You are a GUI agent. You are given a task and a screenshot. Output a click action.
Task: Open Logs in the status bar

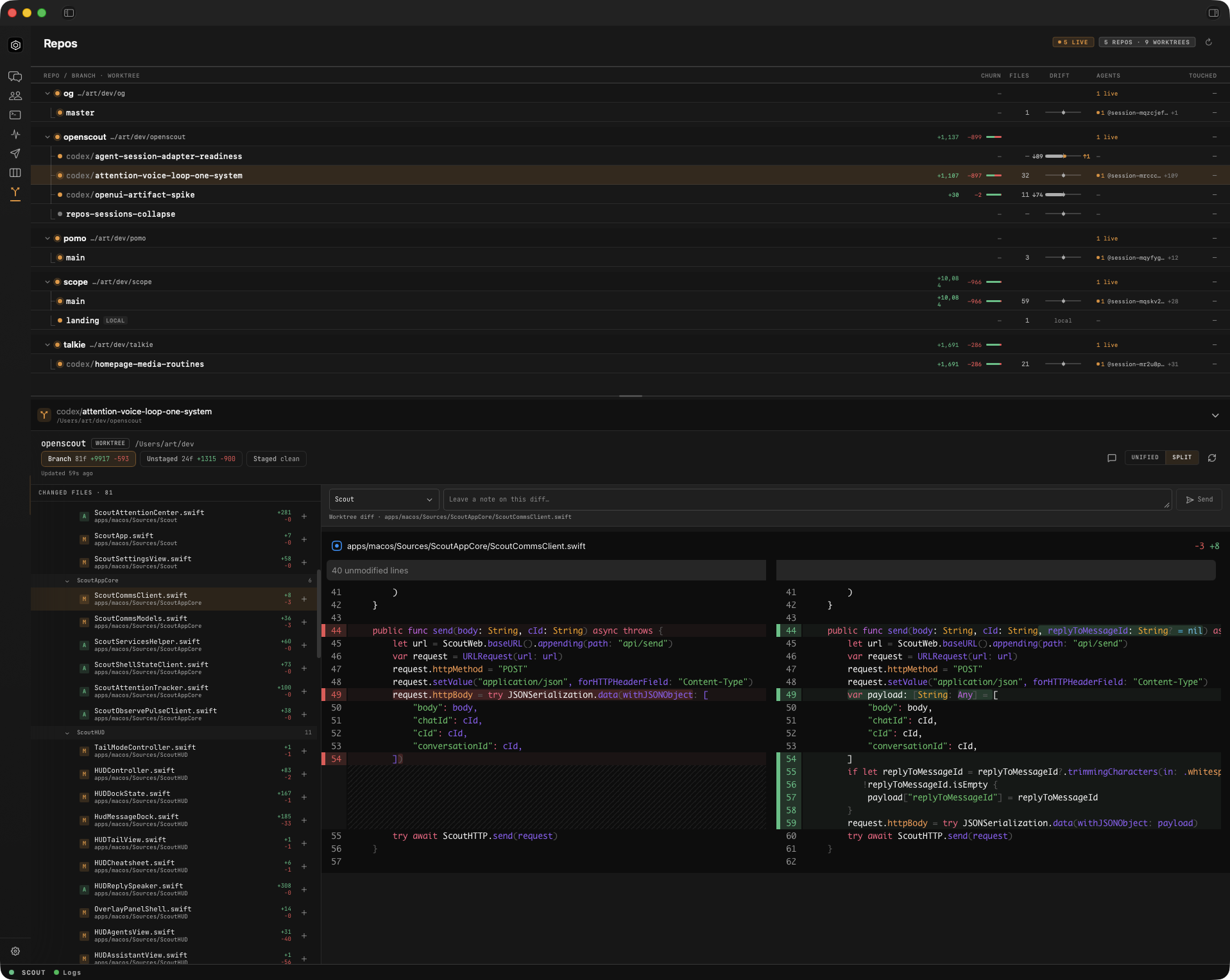pos(67,973)
